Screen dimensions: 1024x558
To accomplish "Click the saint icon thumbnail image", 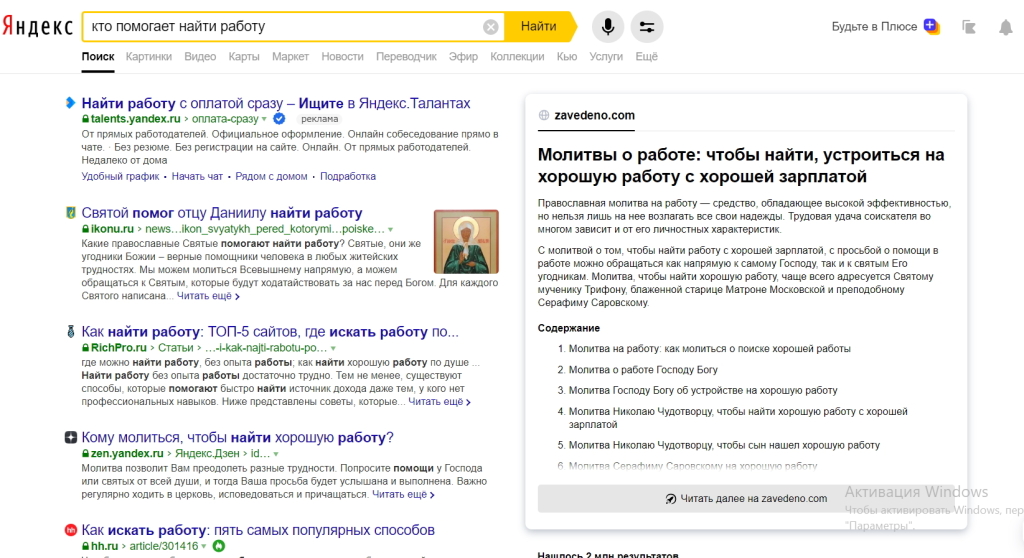I will (466, 241).
